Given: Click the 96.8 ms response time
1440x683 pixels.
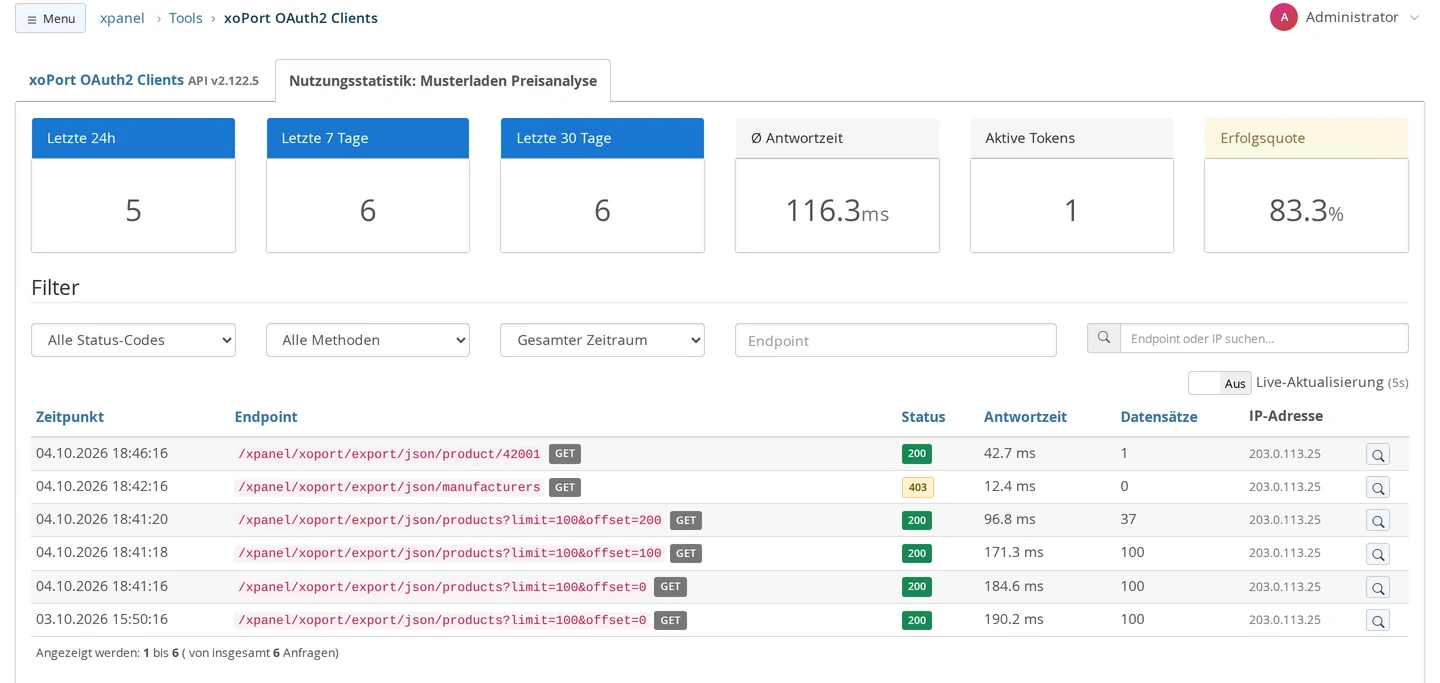Looking at the screenshot, I should pyautogui.click(x=1010, y=519).
